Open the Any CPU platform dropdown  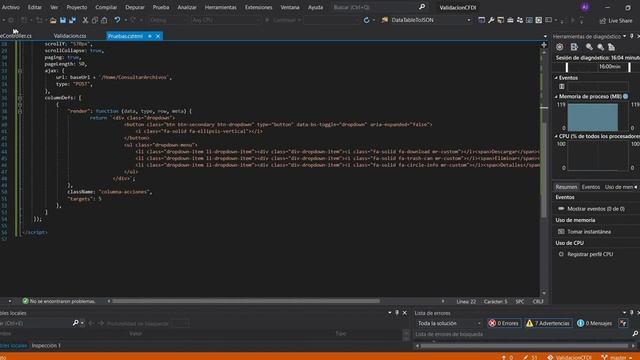click(x=226, y=20)
